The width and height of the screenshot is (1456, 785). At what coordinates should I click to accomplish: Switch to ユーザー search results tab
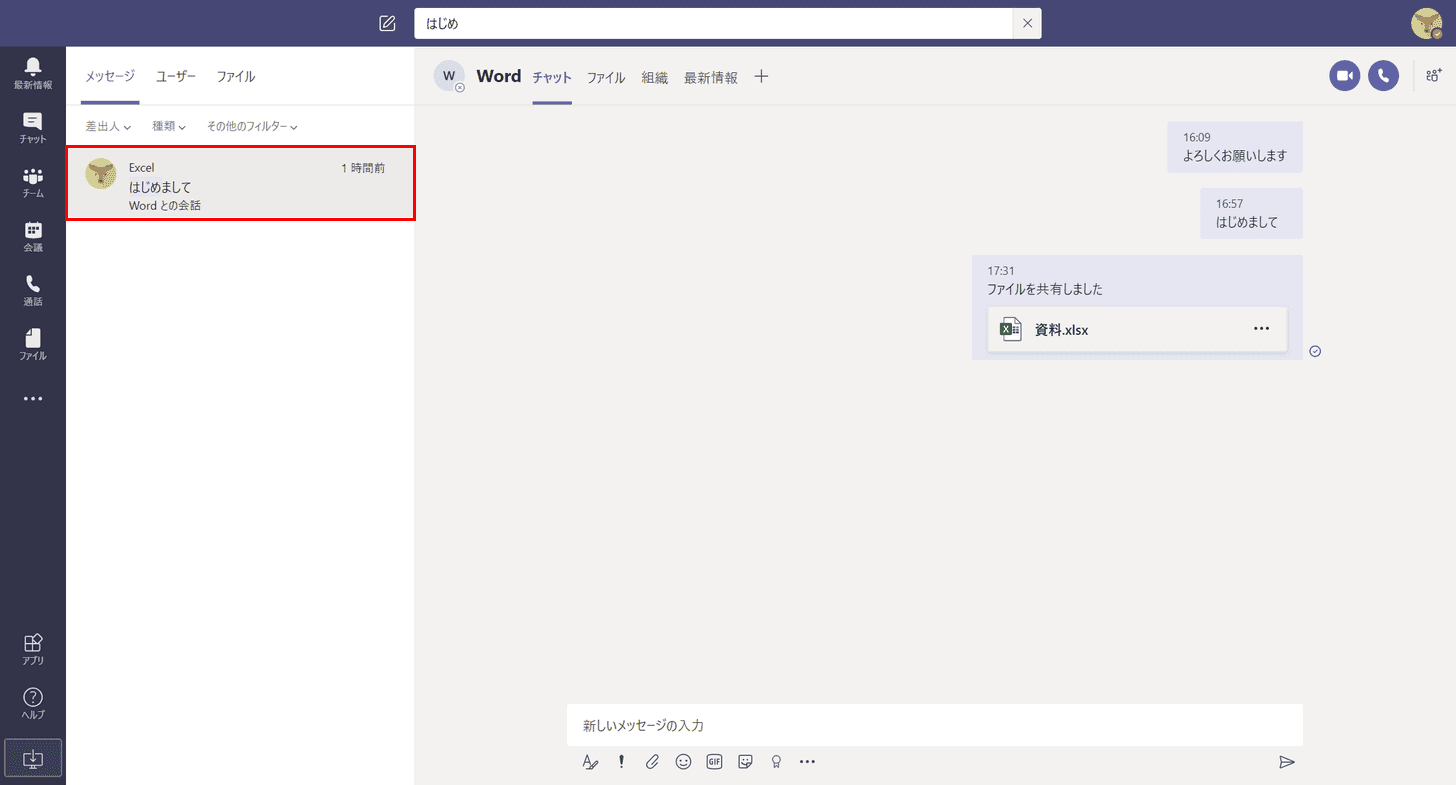(x=176, y=77)
